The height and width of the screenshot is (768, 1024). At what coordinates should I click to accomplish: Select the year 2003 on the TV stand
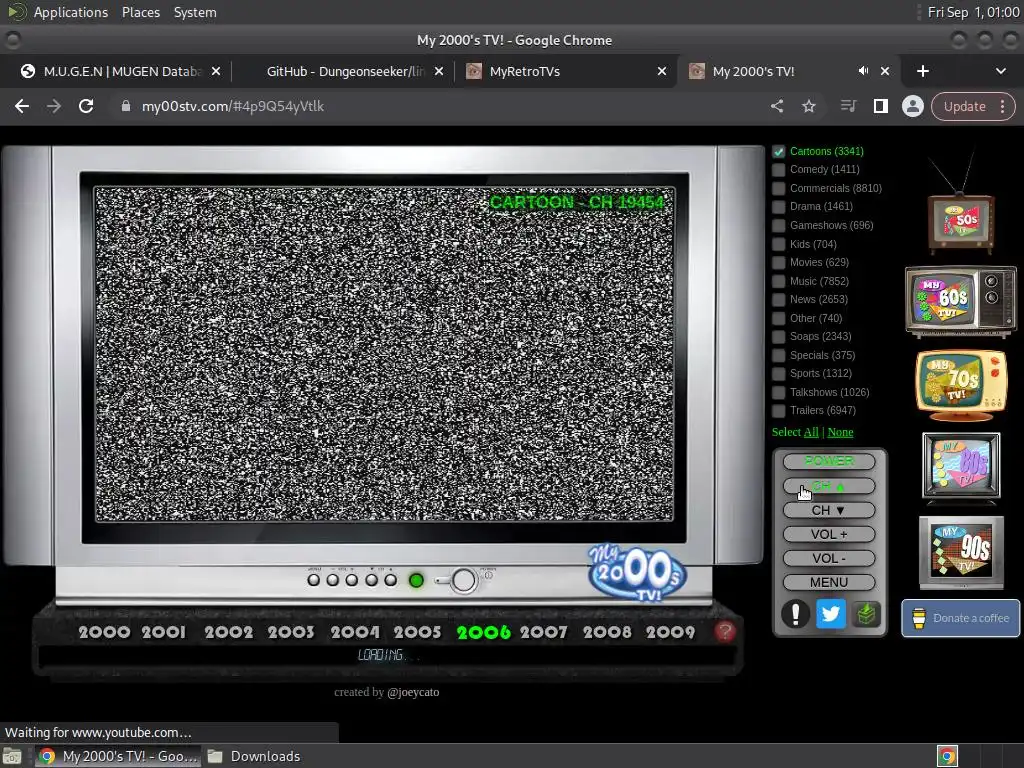[291, 632]
